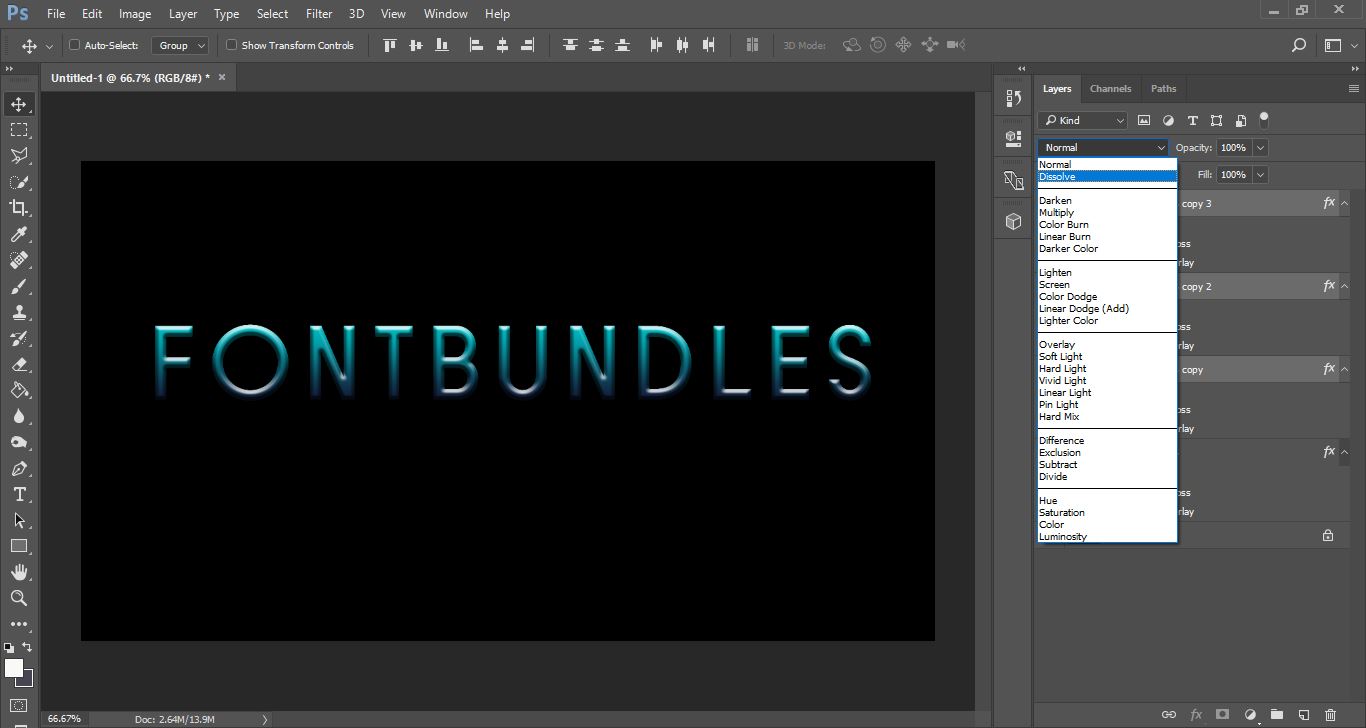This screenshot has width=1366, height=728.
Task: Select the Rectangular Marquee tool
Action: (19, 130)
